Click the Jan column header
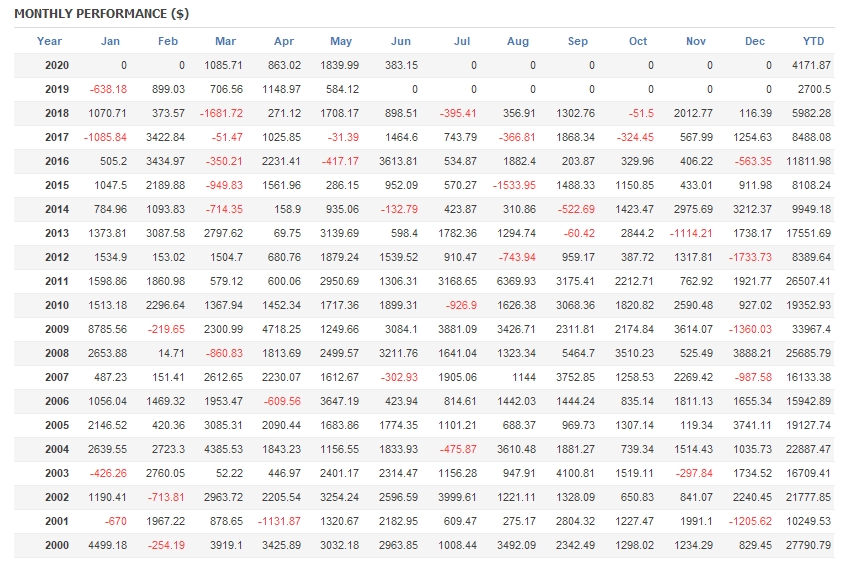Viewport: 847px width, 562px height. coord(110,41)
